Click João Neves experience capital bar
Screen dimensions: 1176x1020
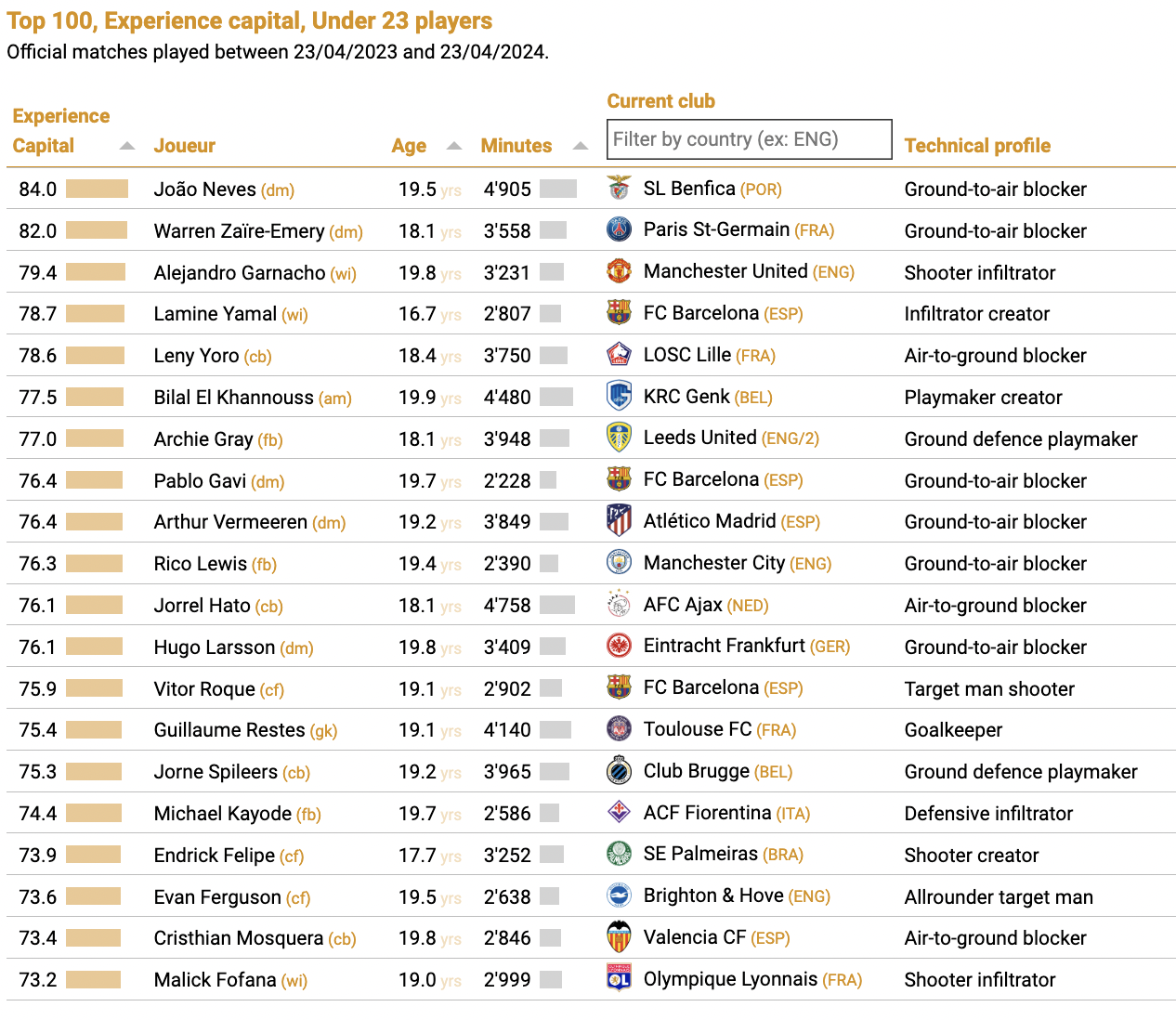tap(97, 189)
